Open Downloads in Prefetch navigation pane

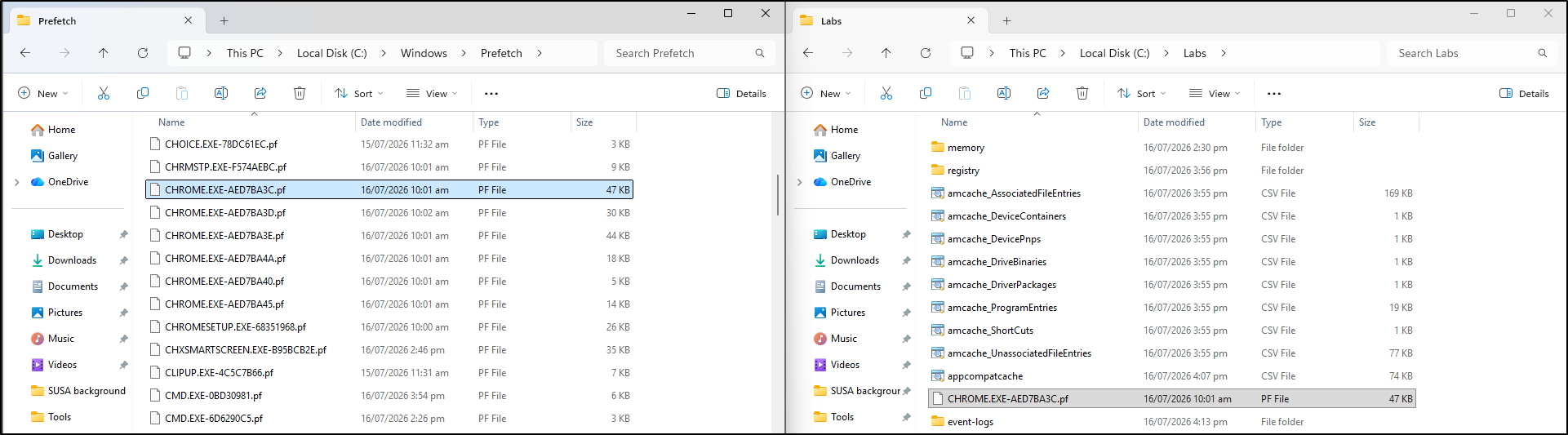point(72,260)
